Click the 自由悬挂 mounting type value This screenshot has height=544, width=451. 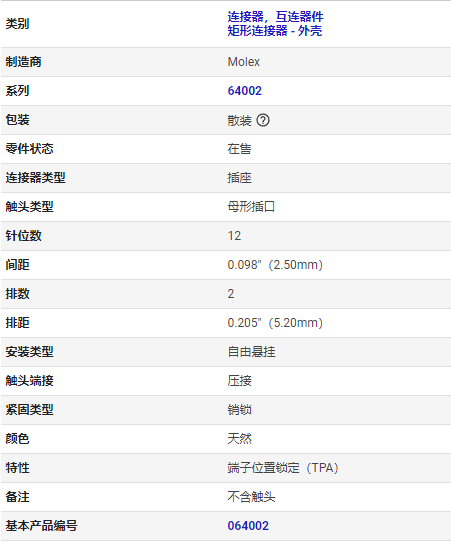point(252,352)
